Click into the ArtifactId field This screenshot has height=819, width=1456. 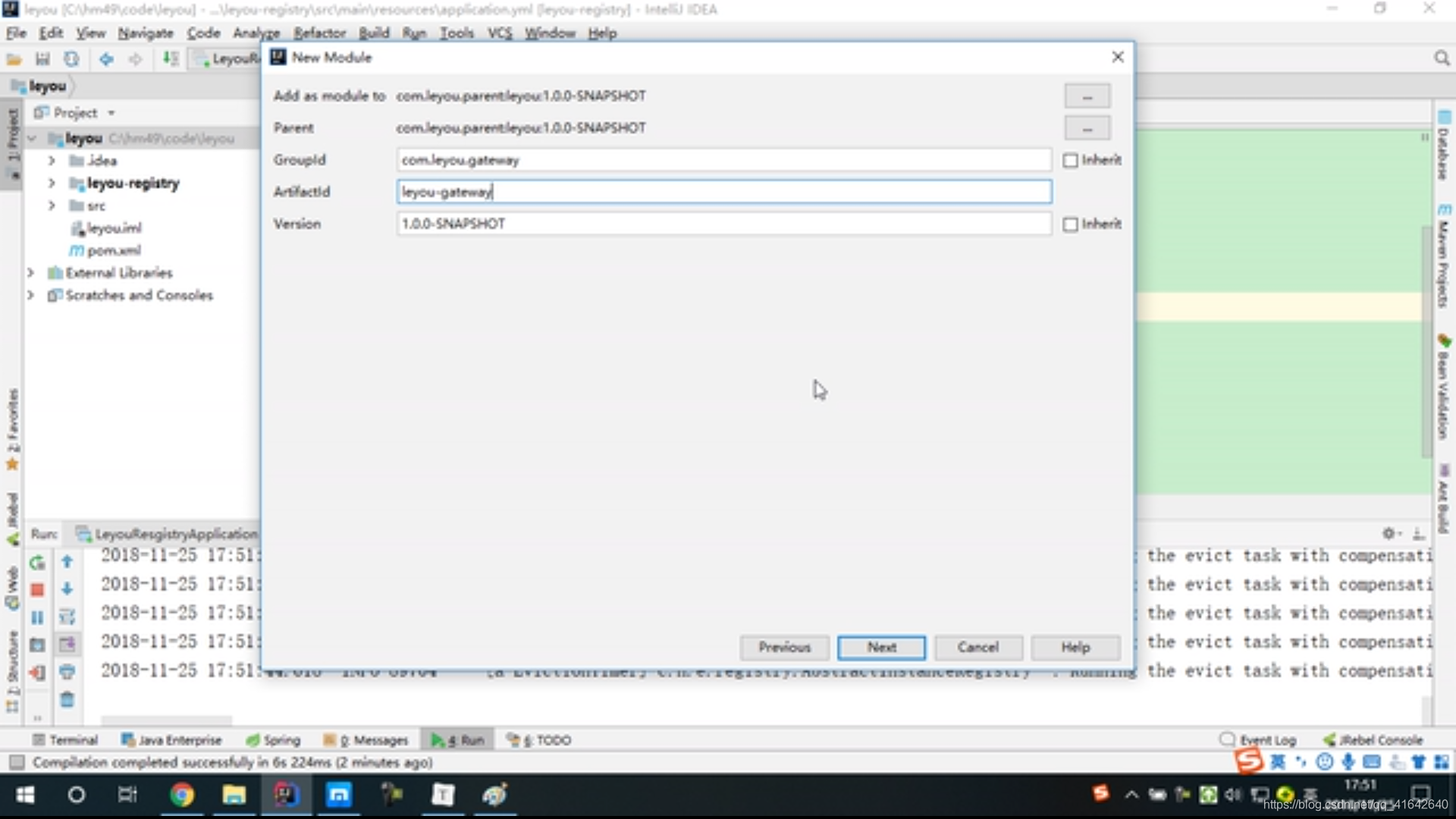point(723,192)
